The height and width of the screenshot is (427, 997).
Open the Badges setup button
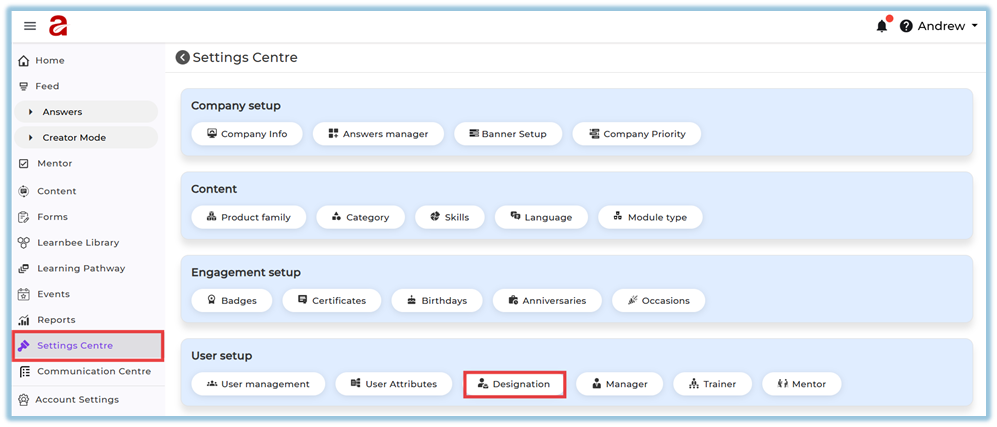[231, 300]
